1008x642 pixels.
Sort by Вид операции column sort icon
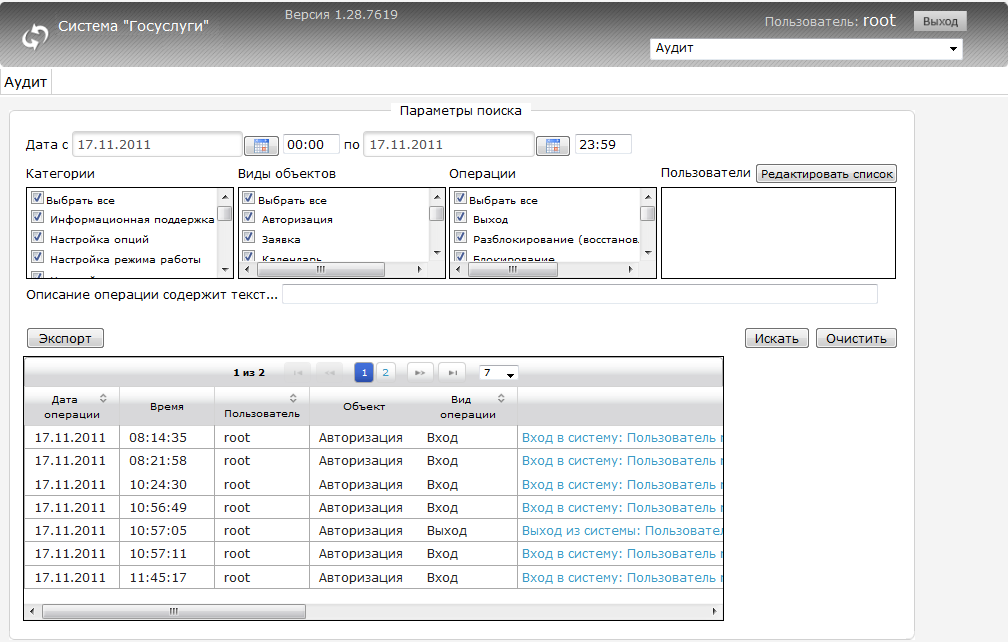tap(501, 399)
